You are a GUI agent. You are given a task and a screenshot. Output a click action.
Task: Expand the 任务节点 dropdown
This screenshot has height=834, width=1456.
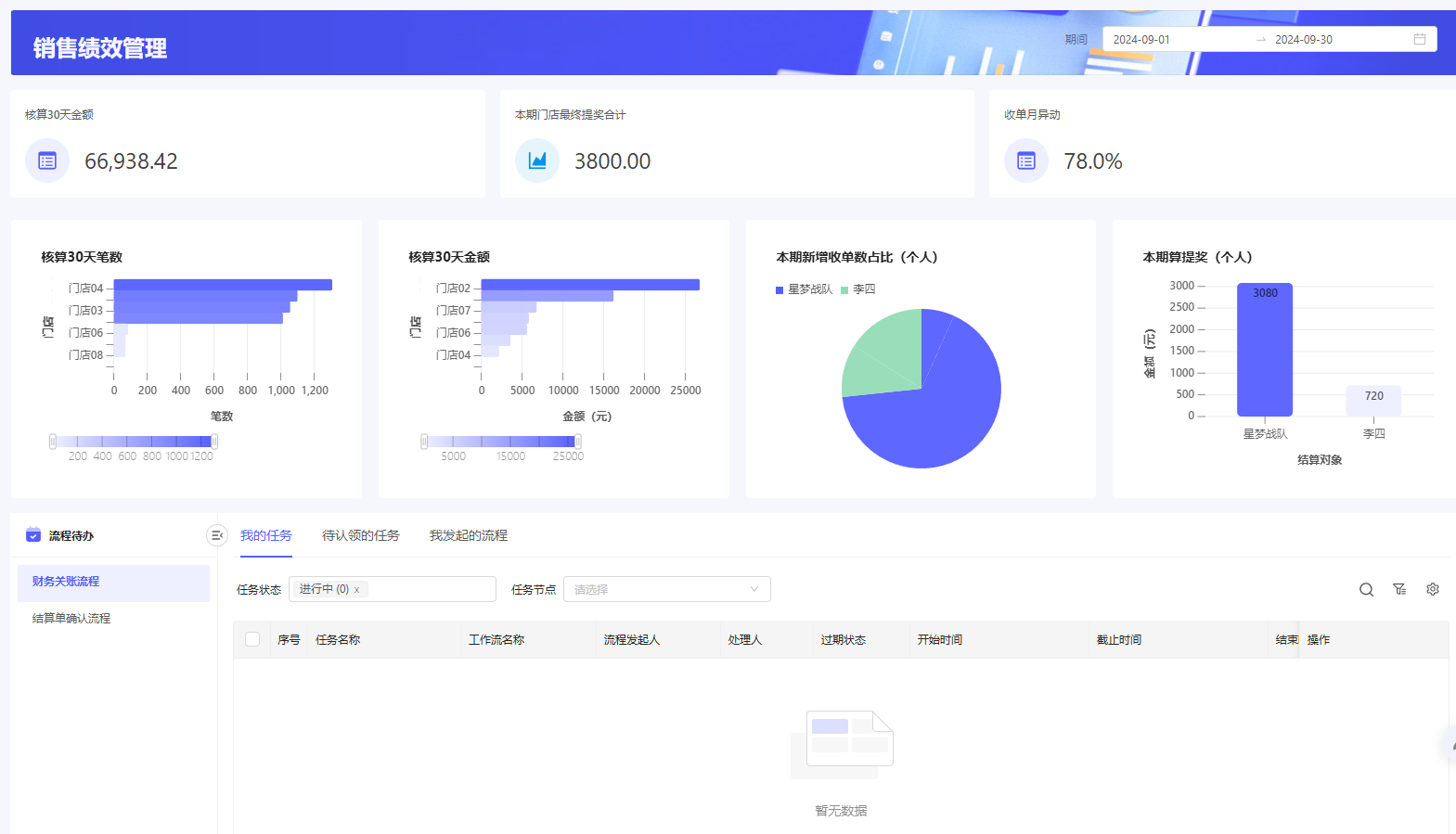[666, 590]
